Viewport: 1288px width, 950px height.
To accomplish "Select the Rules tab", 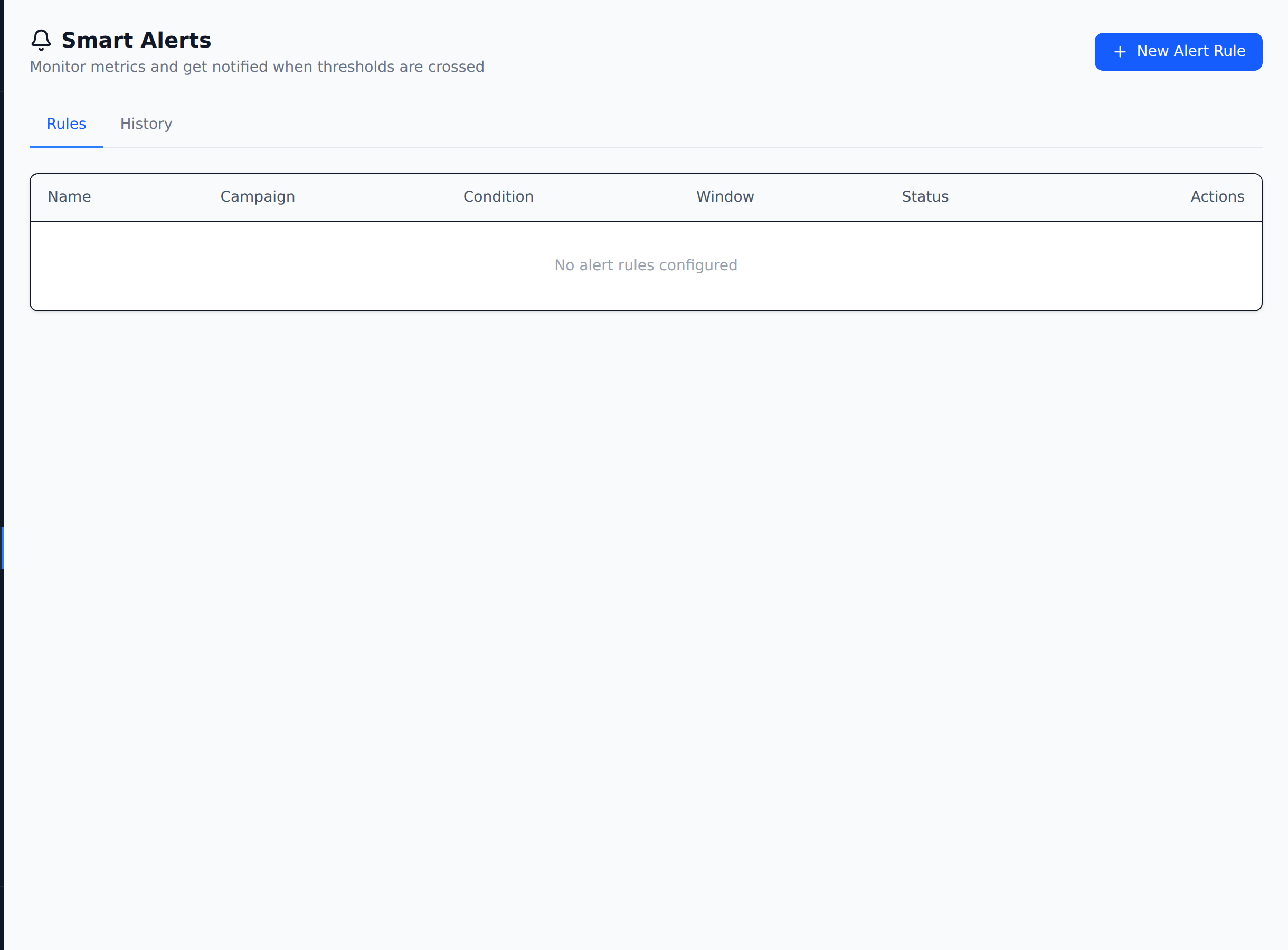I will (66, 123).
